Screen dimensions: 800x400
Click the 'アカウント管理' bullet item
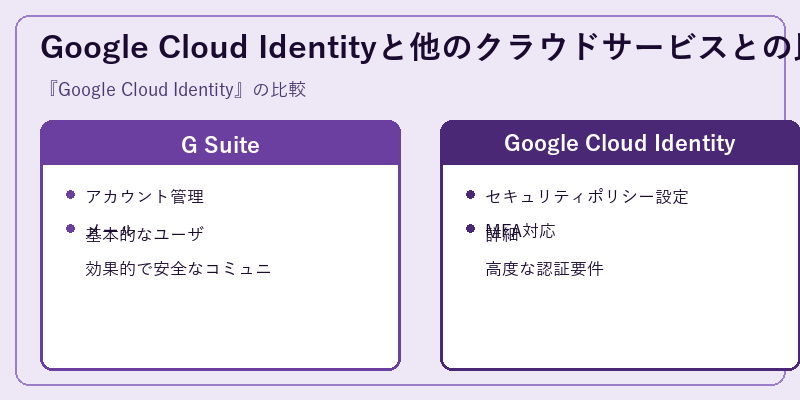pos(145,196)
